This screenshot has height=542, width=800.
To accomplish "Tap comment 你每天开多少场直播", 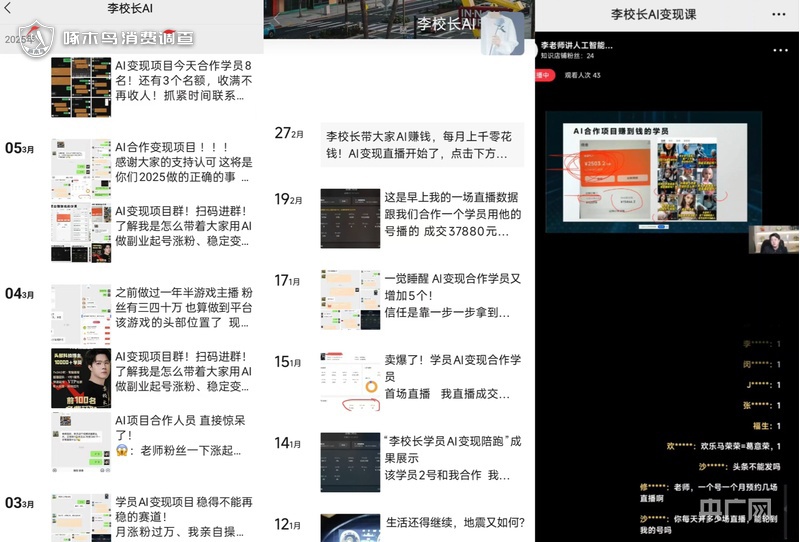I will (x=709, y=524).
